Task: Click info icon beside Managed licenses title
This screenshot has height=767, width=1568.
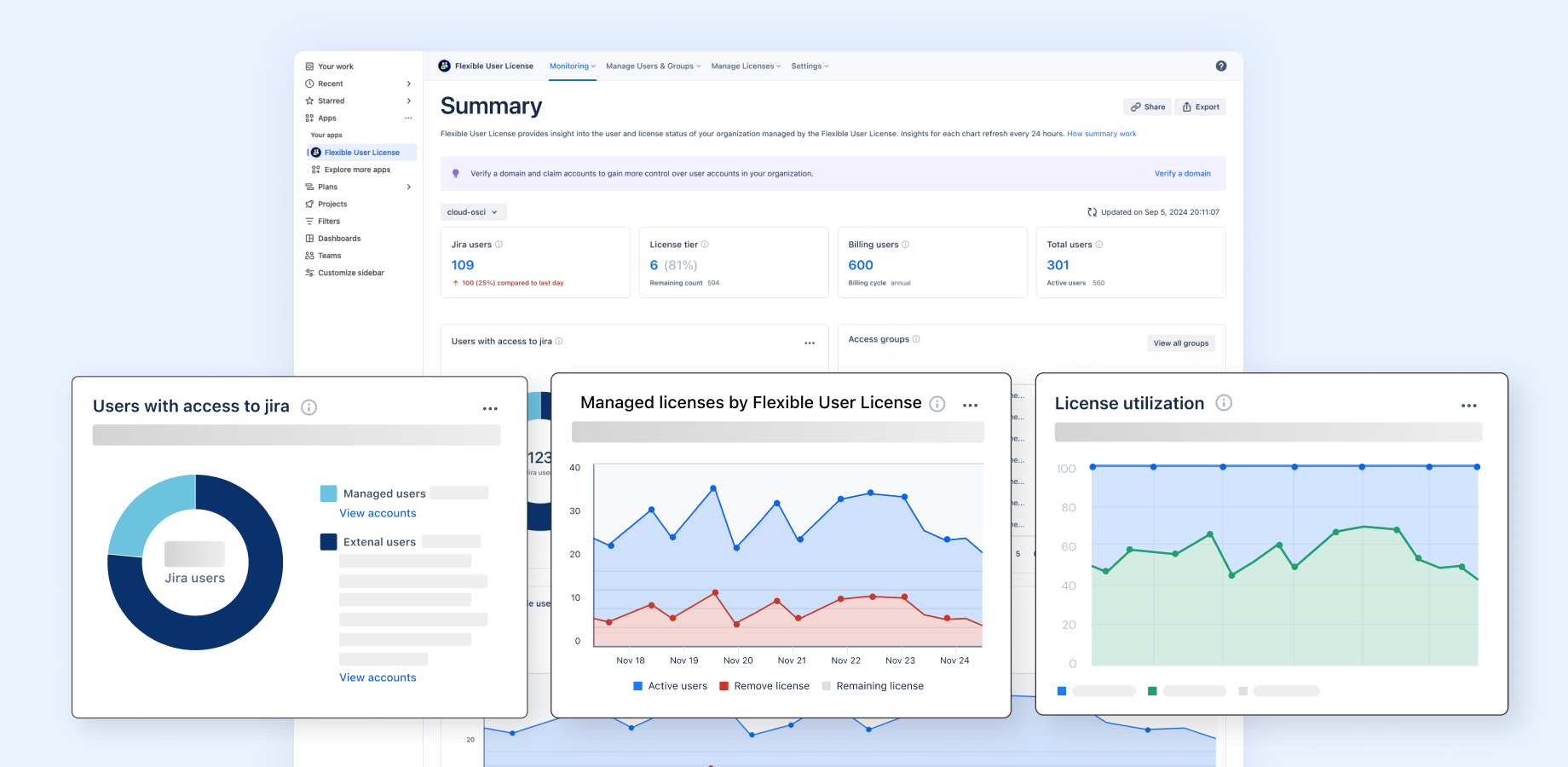Action: tap(937, 404)
